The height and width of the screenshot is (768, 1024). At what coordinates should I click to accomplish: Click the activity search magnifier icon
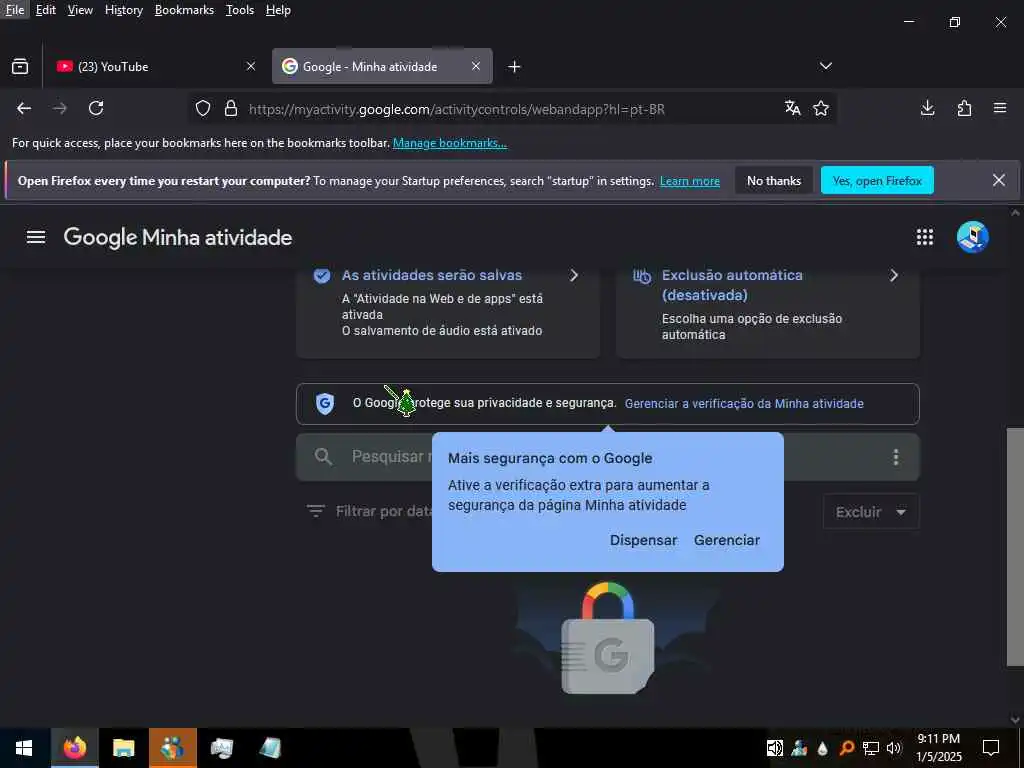pos(323,456)
